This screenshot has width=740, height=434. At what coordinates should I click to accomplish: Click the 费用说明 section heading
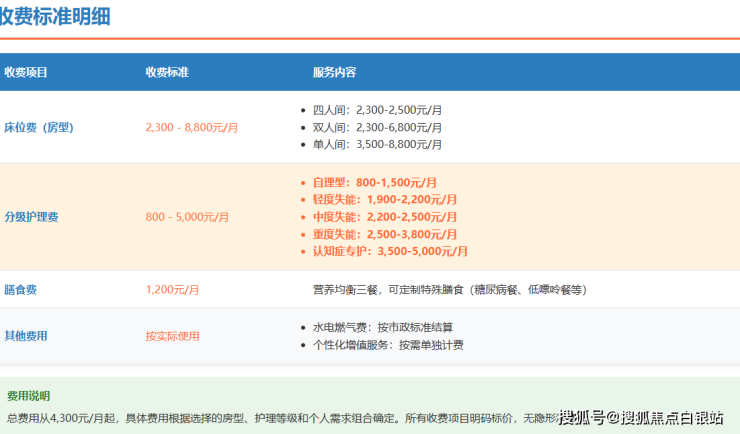click(28, 396)
